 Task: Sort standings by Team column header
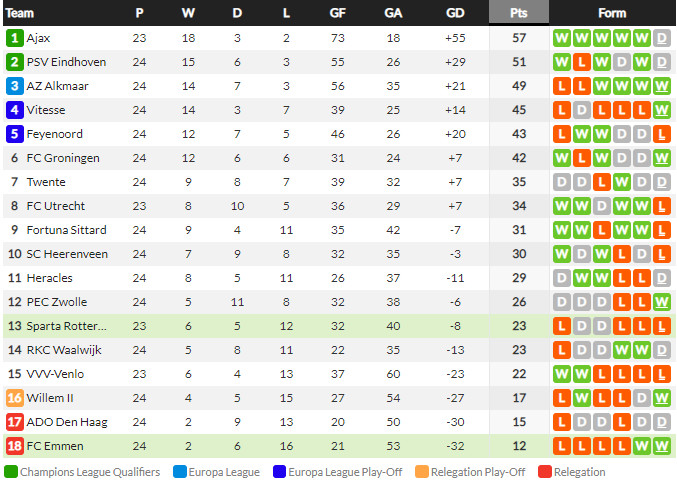tap(20, 13)
